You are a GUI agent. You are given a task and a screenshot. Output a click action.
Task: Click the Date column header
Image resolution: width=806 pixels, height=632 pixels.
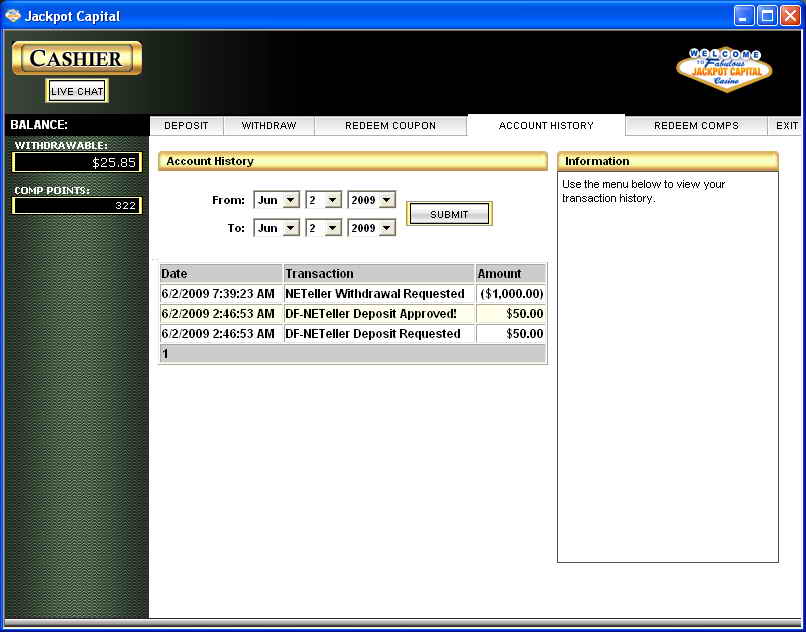tap(221, 274)
